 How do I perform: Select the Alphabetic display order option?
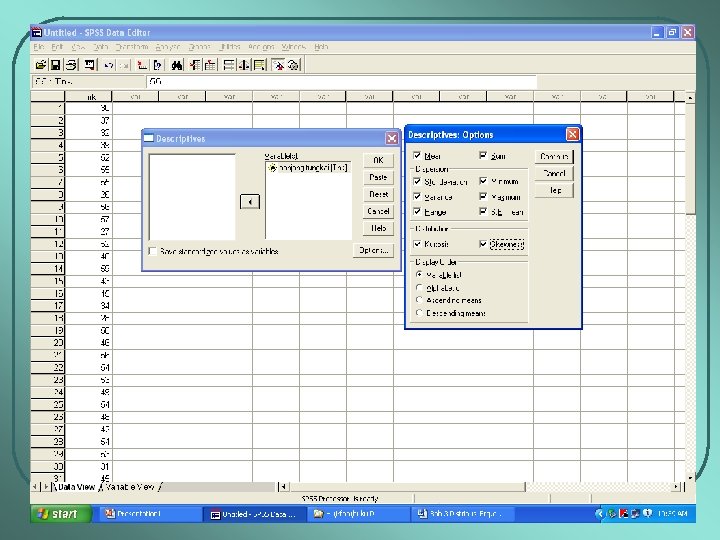click(x=418, y=287)
